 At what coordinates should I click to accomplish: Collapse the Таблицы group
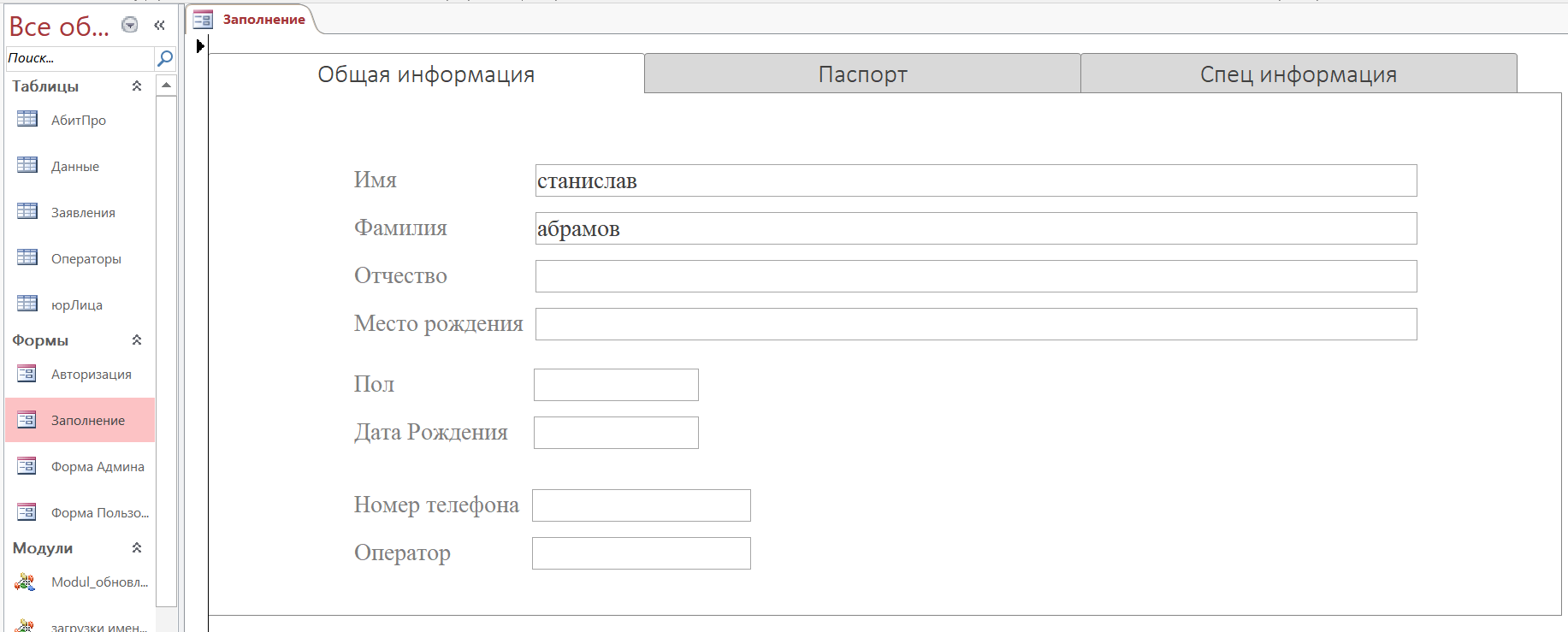tap(137, 86)
